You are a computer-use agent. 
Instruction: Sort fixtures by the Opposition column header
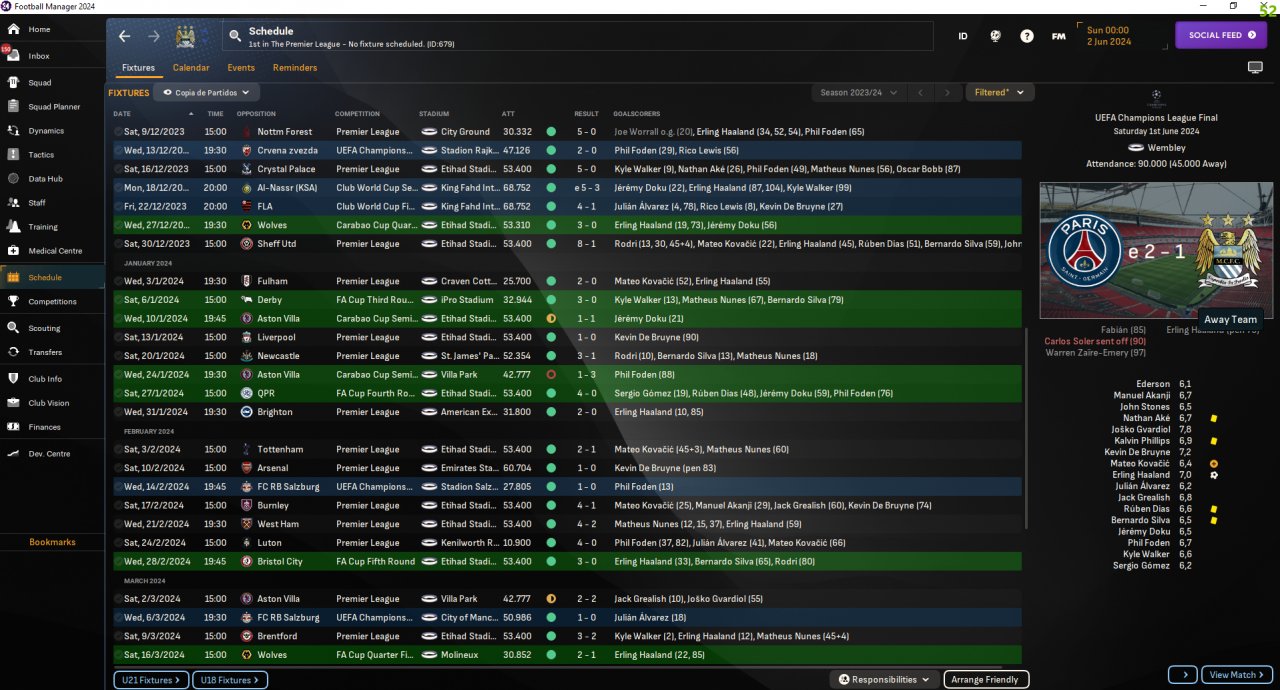(256, 114)
